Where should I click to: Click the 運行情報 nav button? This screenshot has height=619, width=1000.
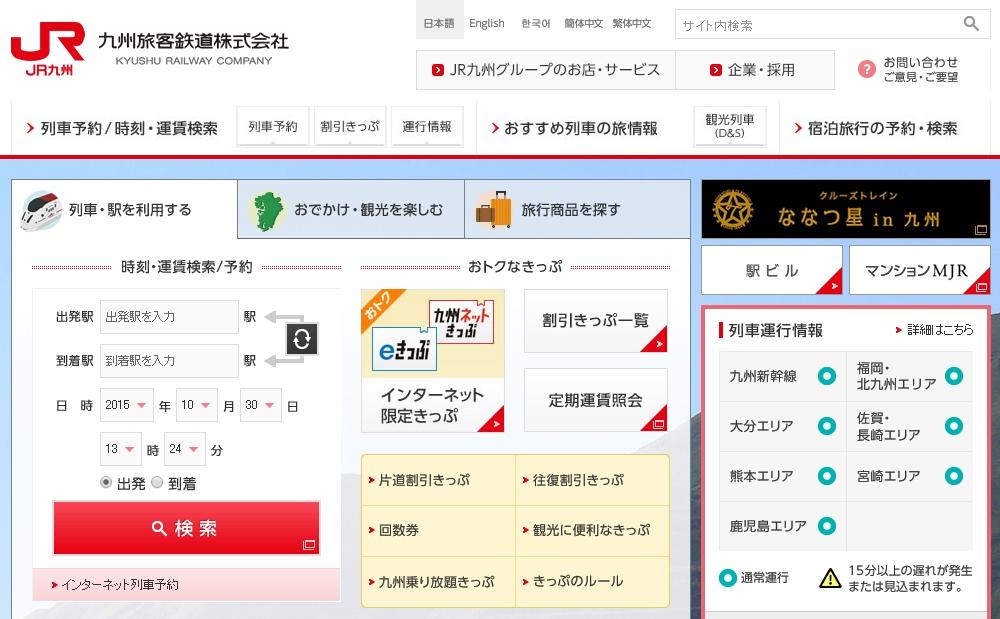pos(427,126)
